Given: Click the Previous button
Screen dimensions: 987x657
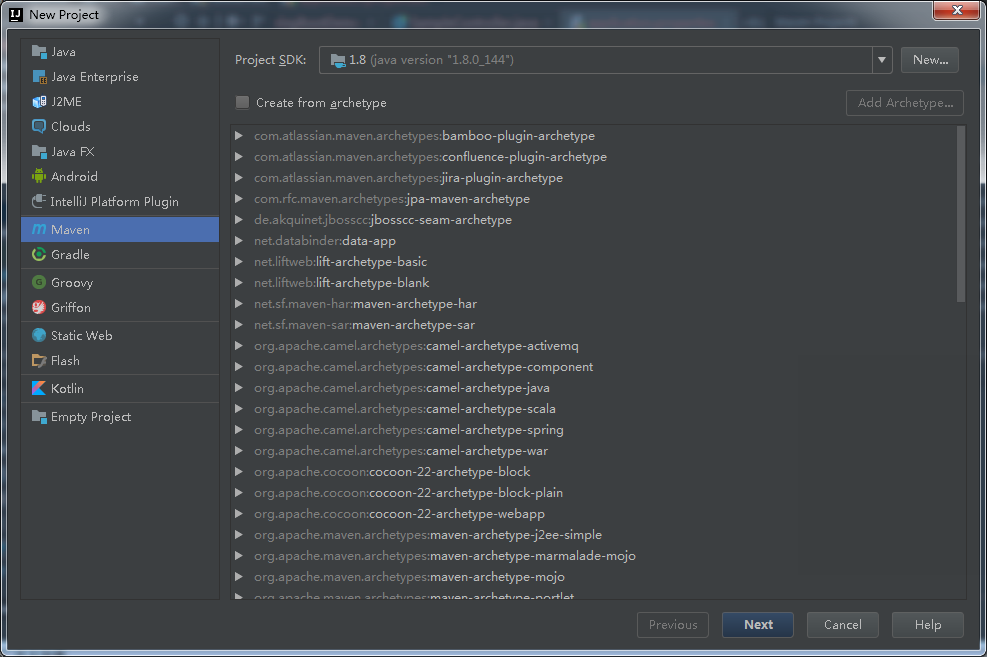Looking at the screenshot, I should tap(673, 625).
